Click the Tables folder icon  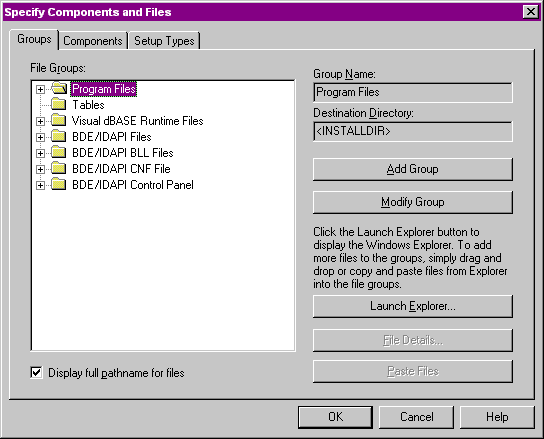[x=59, y=104]
